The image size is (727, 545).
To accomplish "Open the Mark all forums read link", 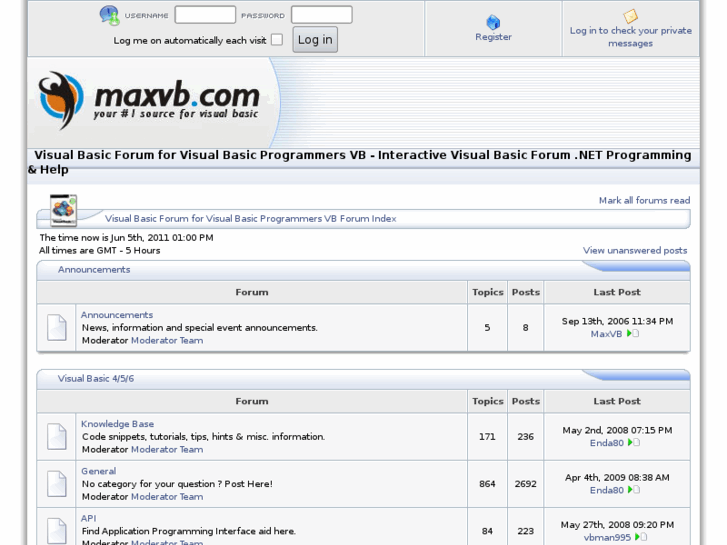I will coord(644,200).
